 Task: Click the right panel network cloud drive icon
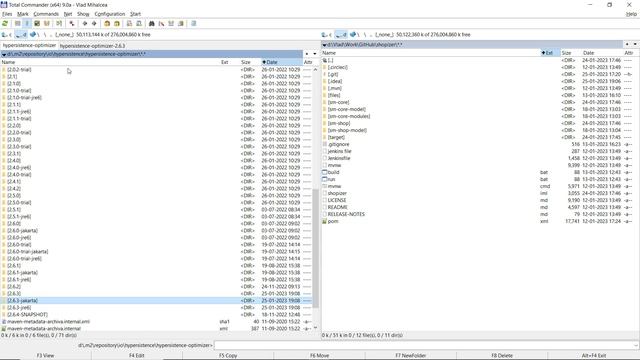(x=353, y=35)
